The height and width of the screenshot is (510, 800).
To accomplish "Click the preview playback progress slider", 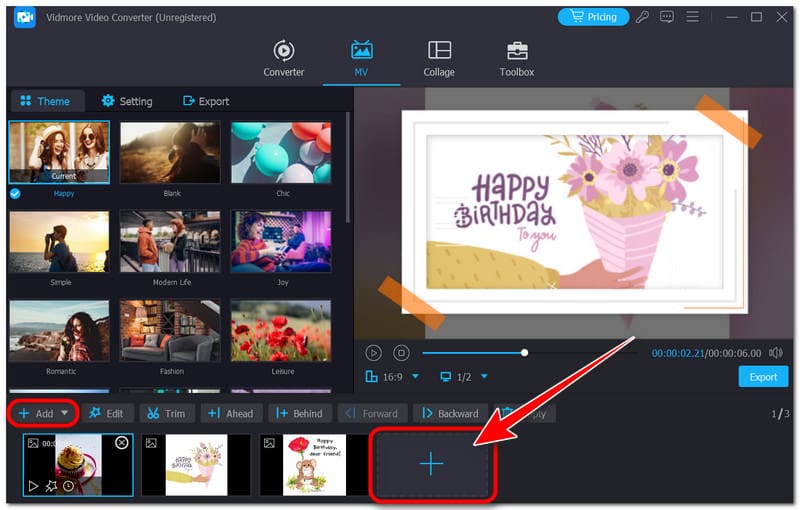I will pos(524,353).
